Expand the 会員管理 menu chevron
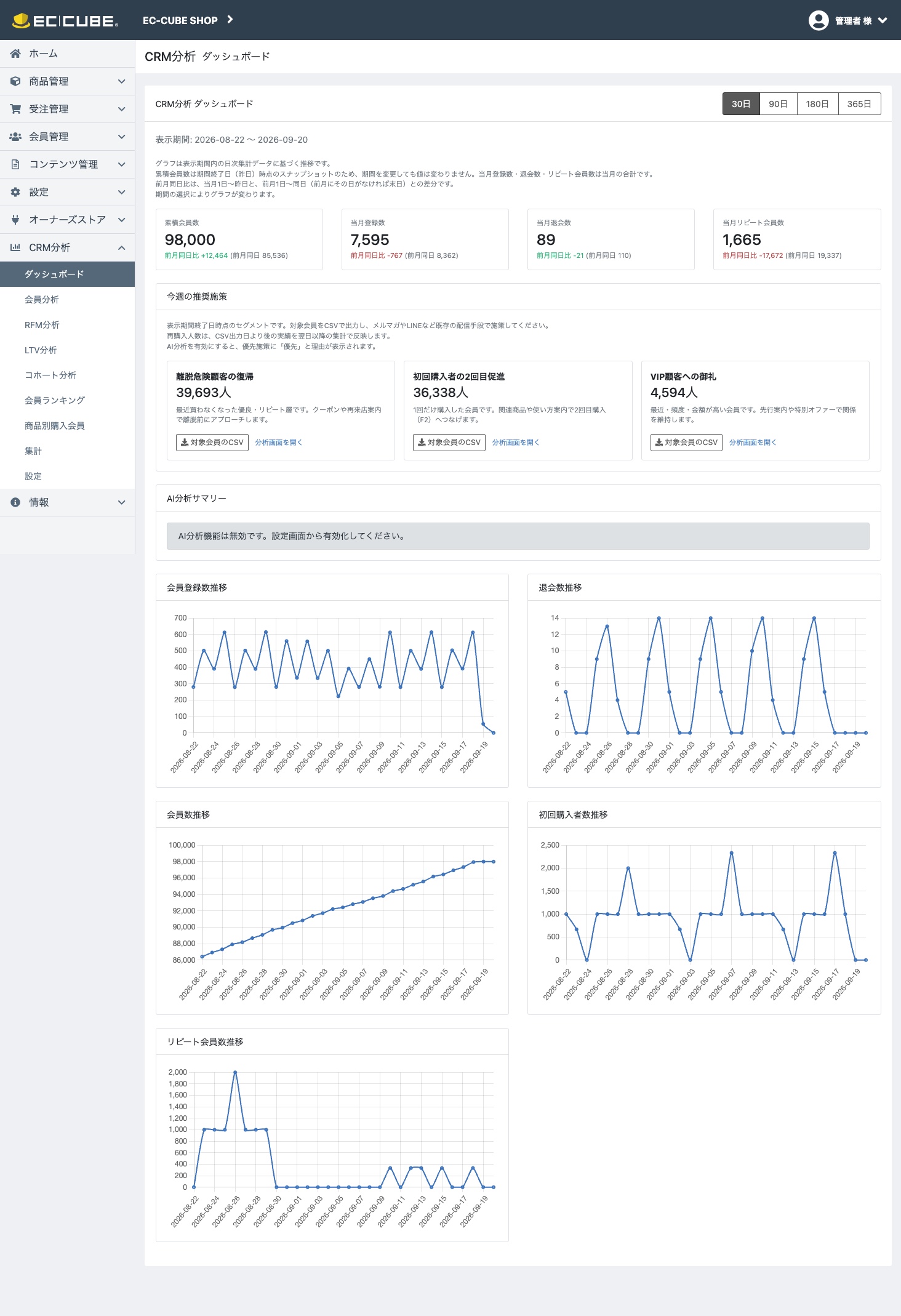The width and height of the screenshot is (901, 1316). click(122, 137)
